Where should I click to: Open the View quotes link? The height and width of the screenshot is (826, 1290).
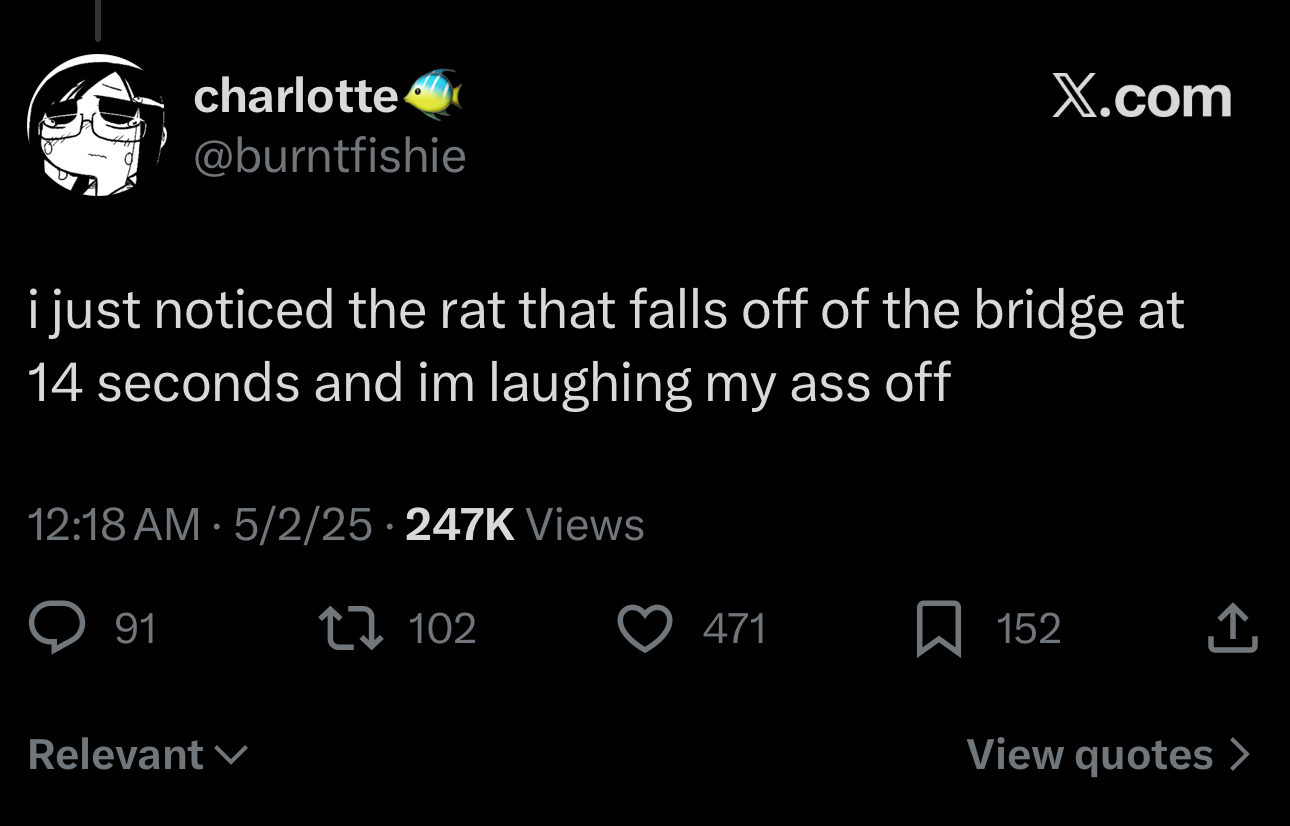pos(1109,754)
